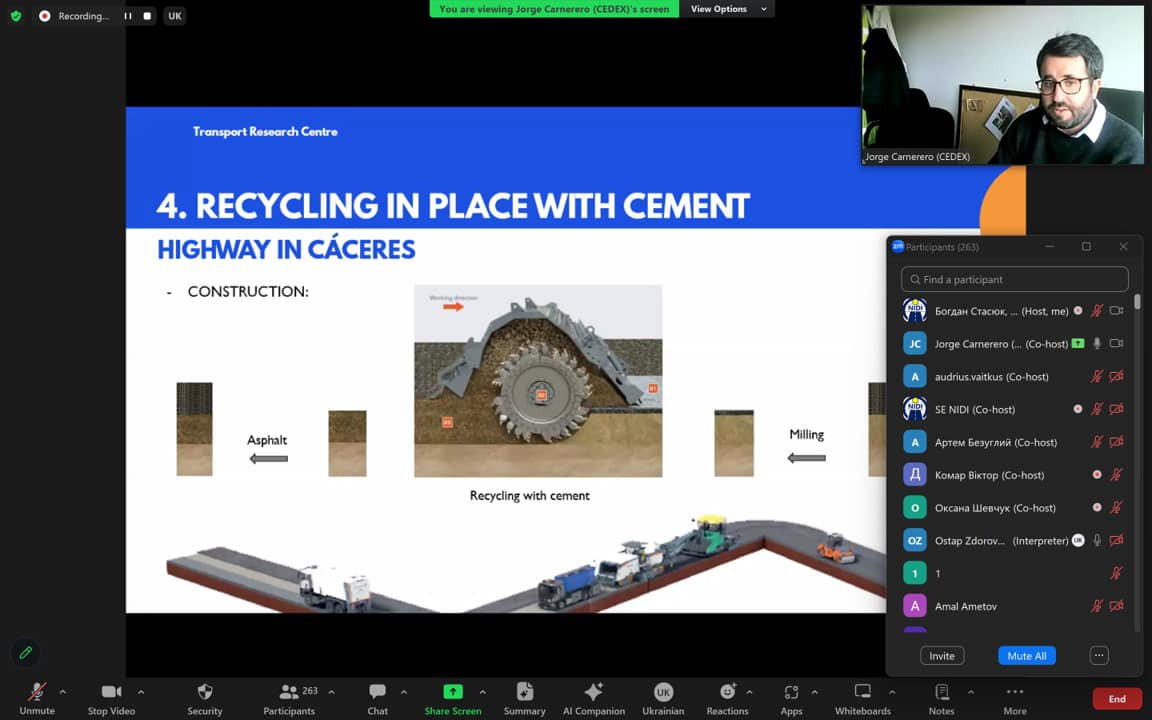Open the Notes tool

[x=941, y=697]
